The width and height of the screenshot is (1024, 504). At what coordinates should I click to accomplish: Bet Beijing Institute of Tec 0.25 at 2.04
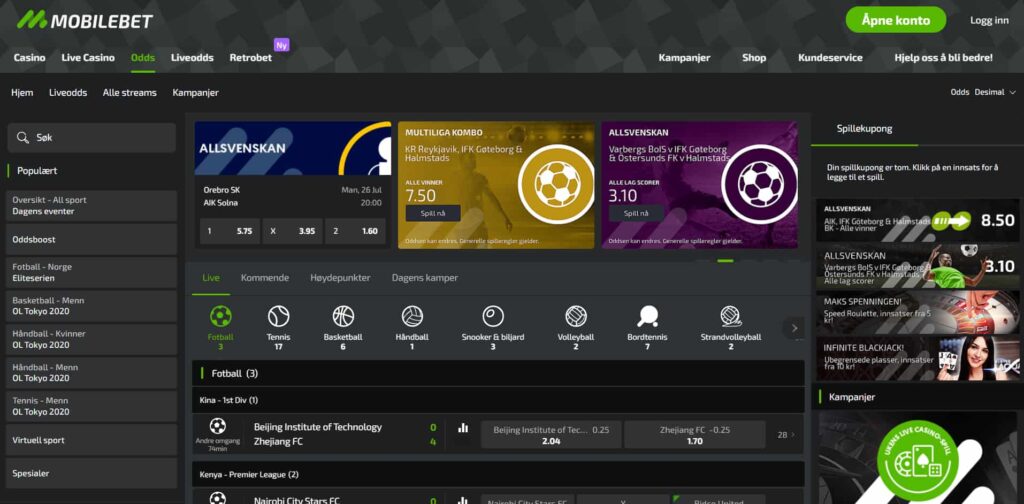point(551,435)
